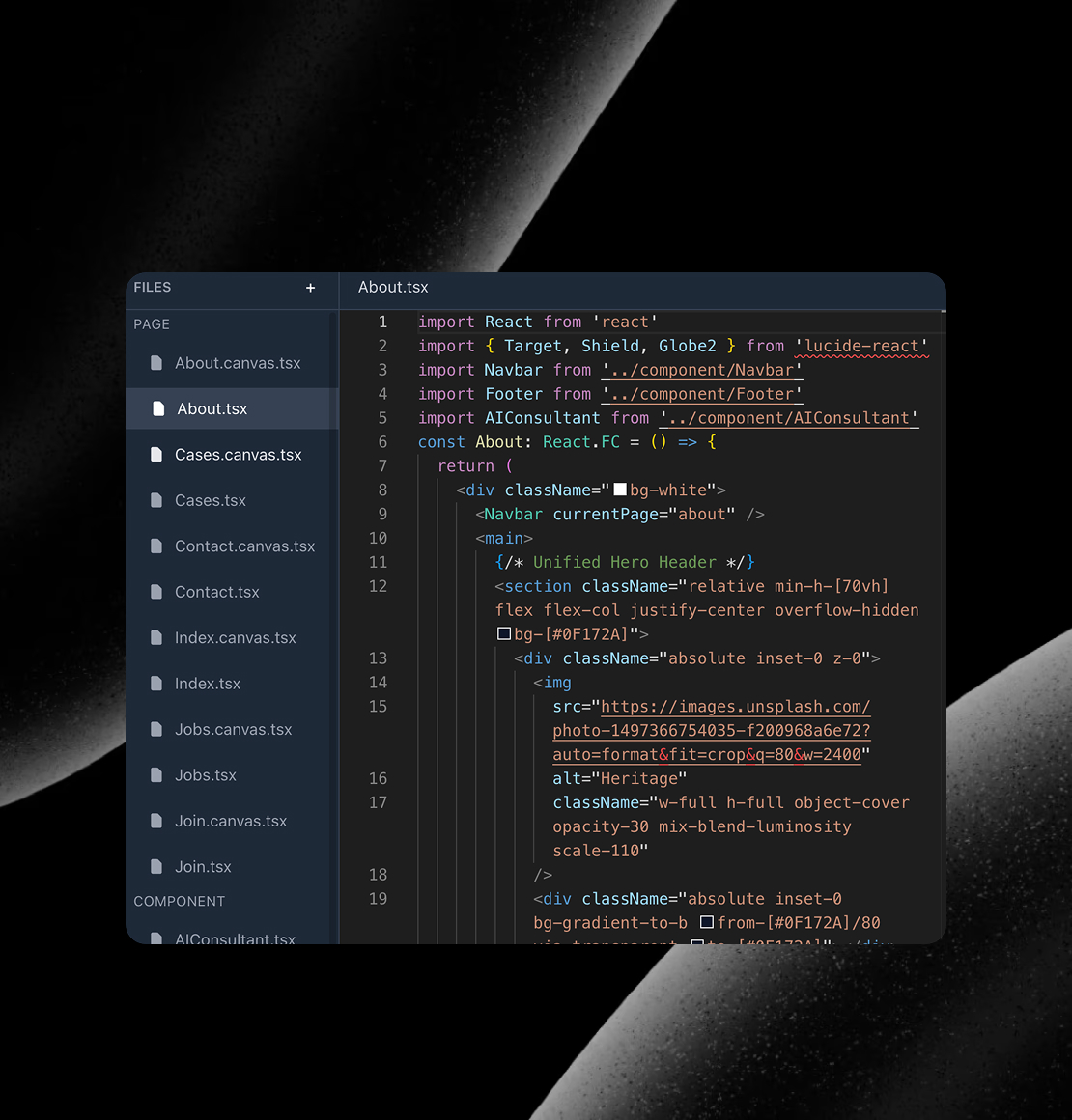Image resolution: width=1072 pixels, height=1120 pixels.
Task: Click the Contact.tsx file icon
Action: pos(156,592)
